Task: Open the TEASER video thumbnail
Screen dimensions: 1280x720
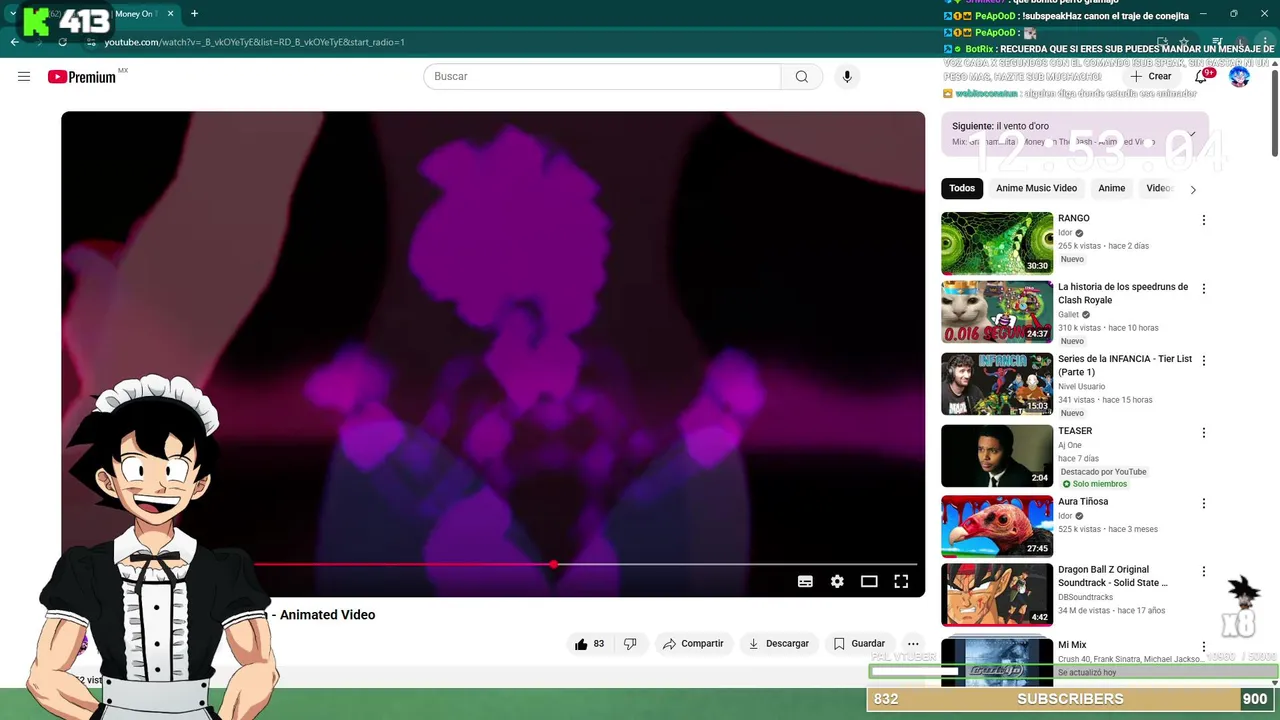Action: (x=997, y=456)
